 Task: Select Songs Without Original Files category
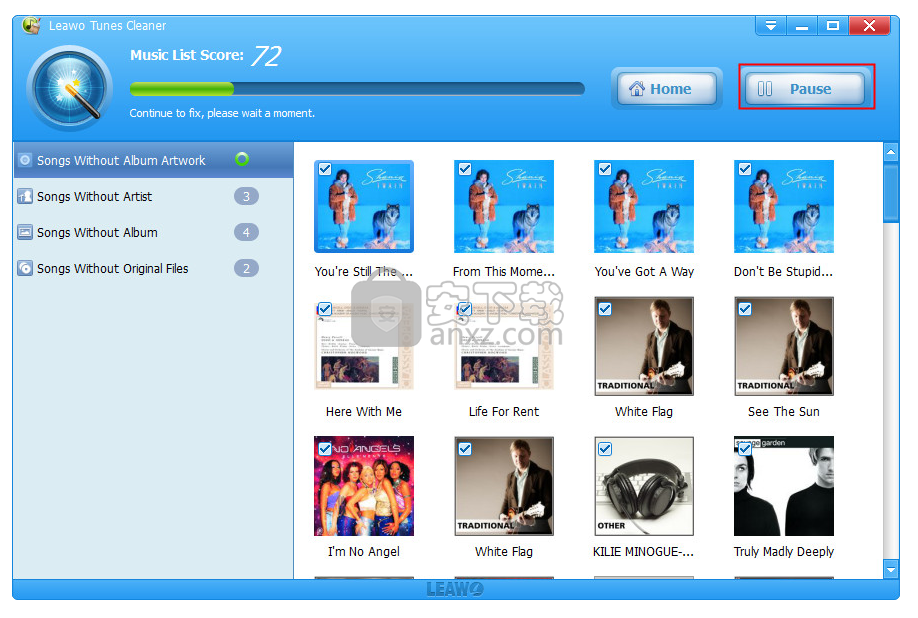tap(153, 268)
